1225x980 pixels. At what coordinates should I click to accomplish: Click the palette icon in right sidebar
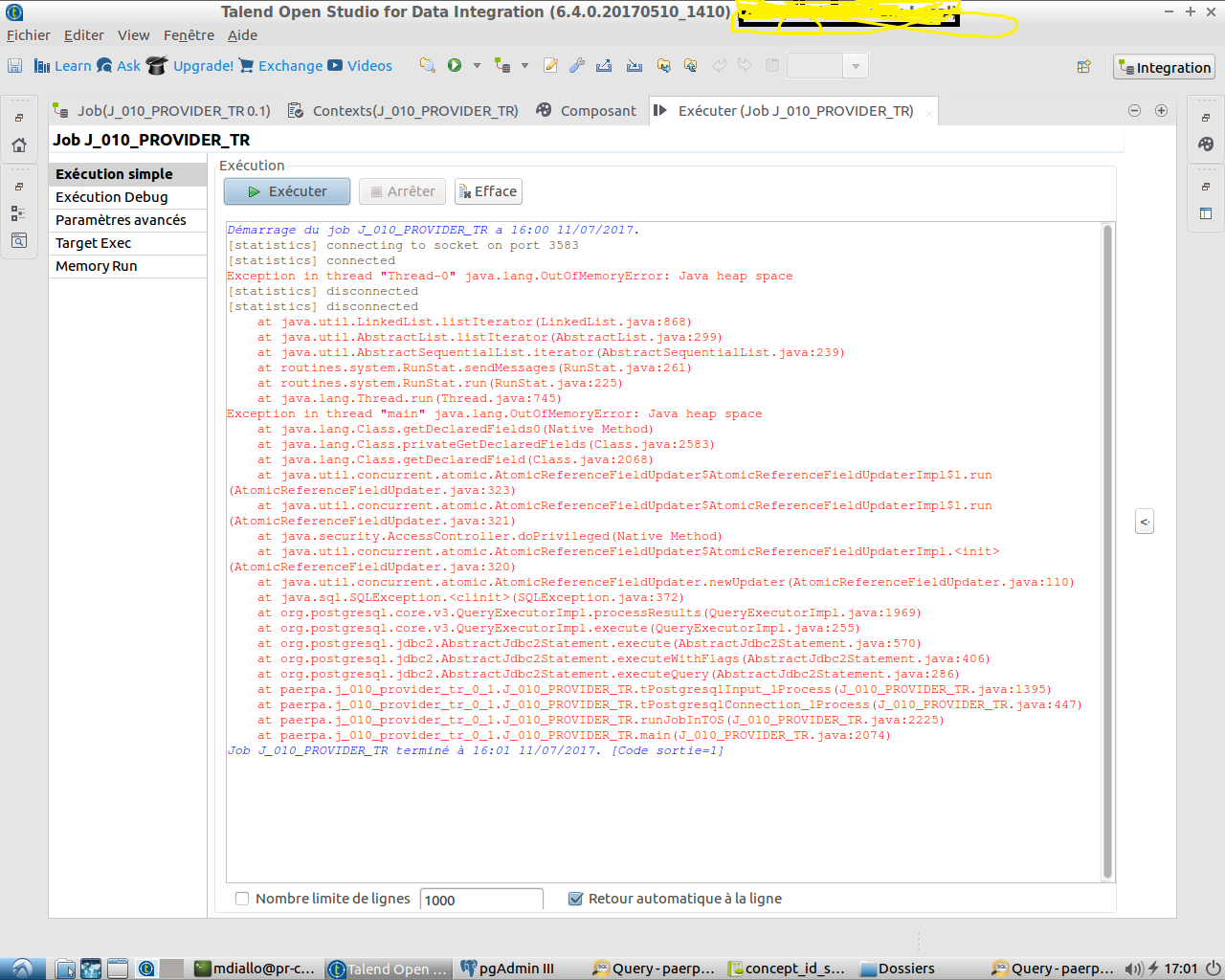click(x=1206, y=145)
